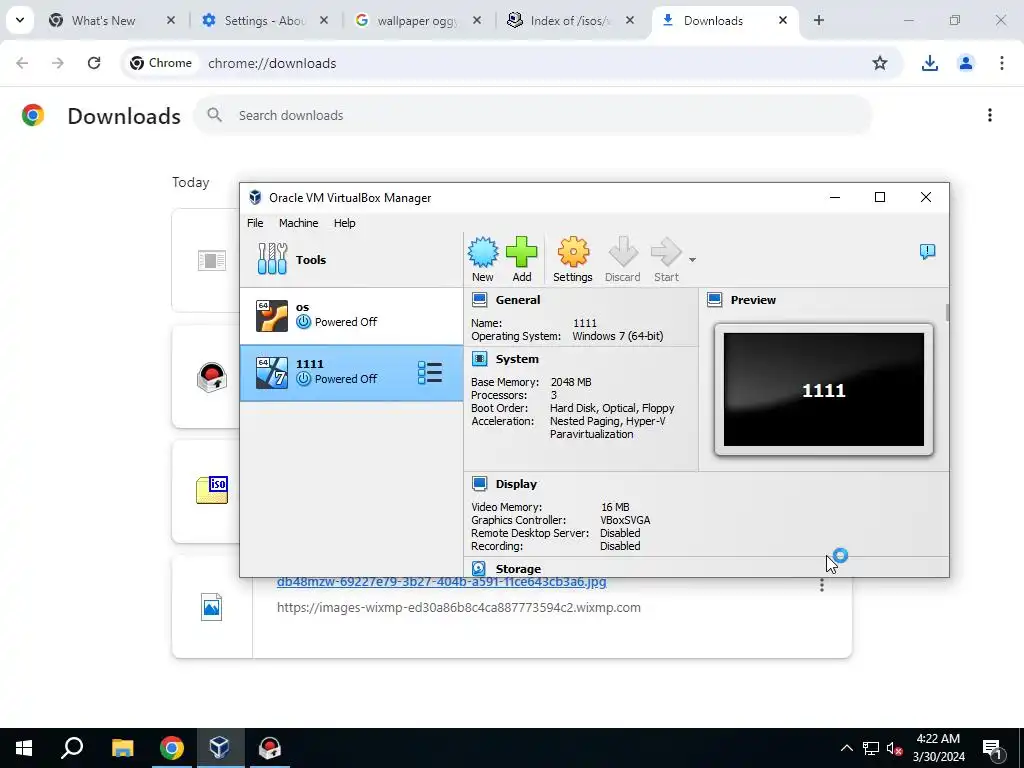Click the General section monitor icon
The height and width of the screenshot is (768, 1024).
pos(479,300)
